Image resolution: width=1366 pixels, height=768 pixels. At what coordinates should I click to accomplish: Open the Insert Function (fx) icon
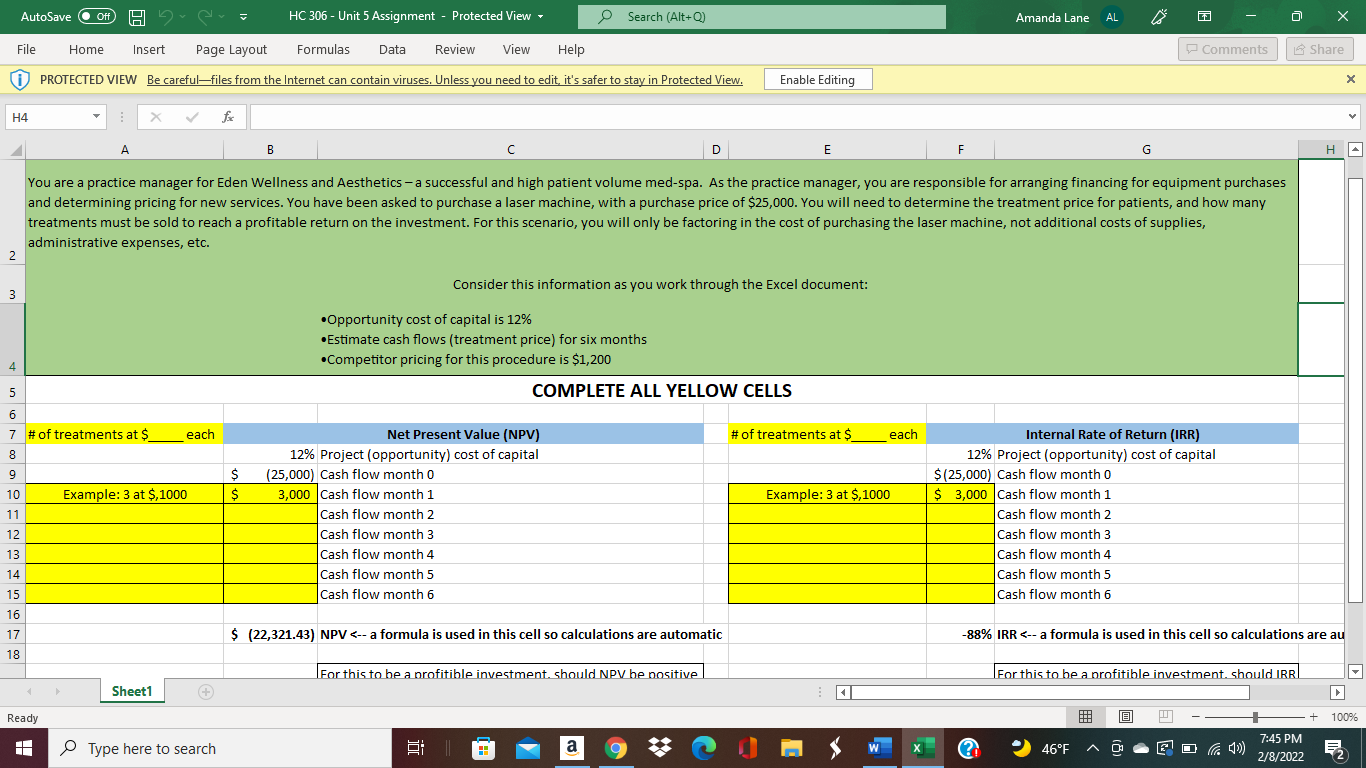228,116
